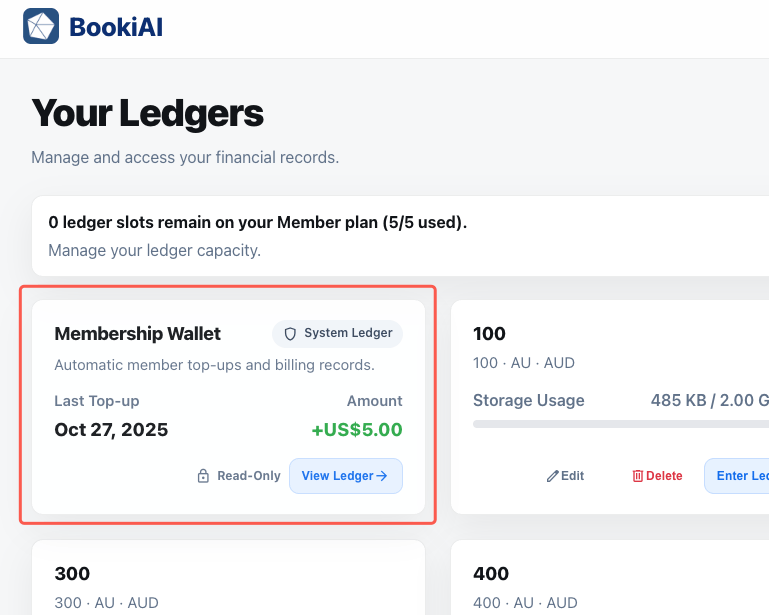Screen dimensions: 769x615
Task: Click the trash Delete icon for ledger 100
Action: coord(638,476)
